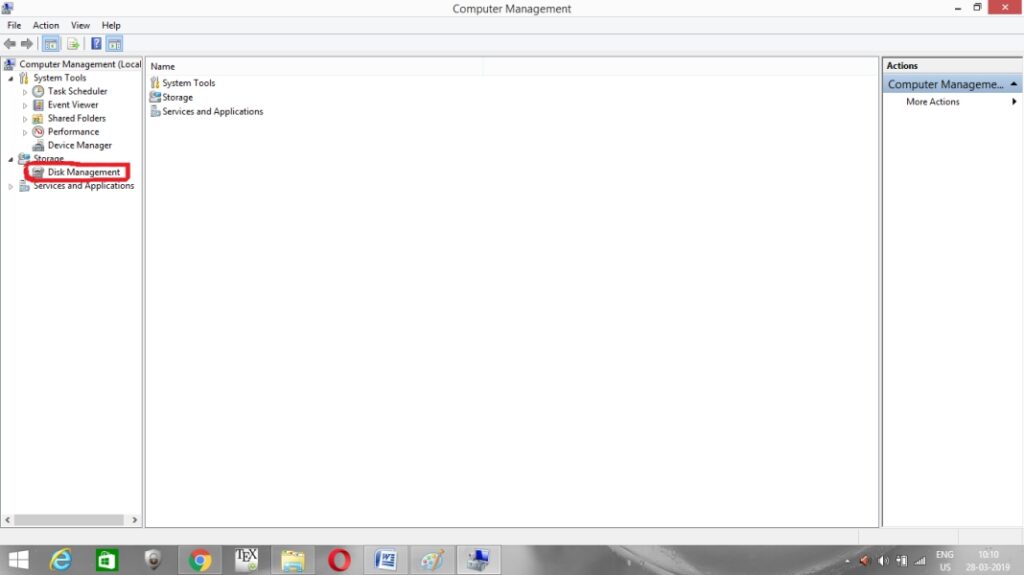1024x575 pixels.
Task: Toggle the Show/Hide Console Tree toolbar icon
Action: 51,44
